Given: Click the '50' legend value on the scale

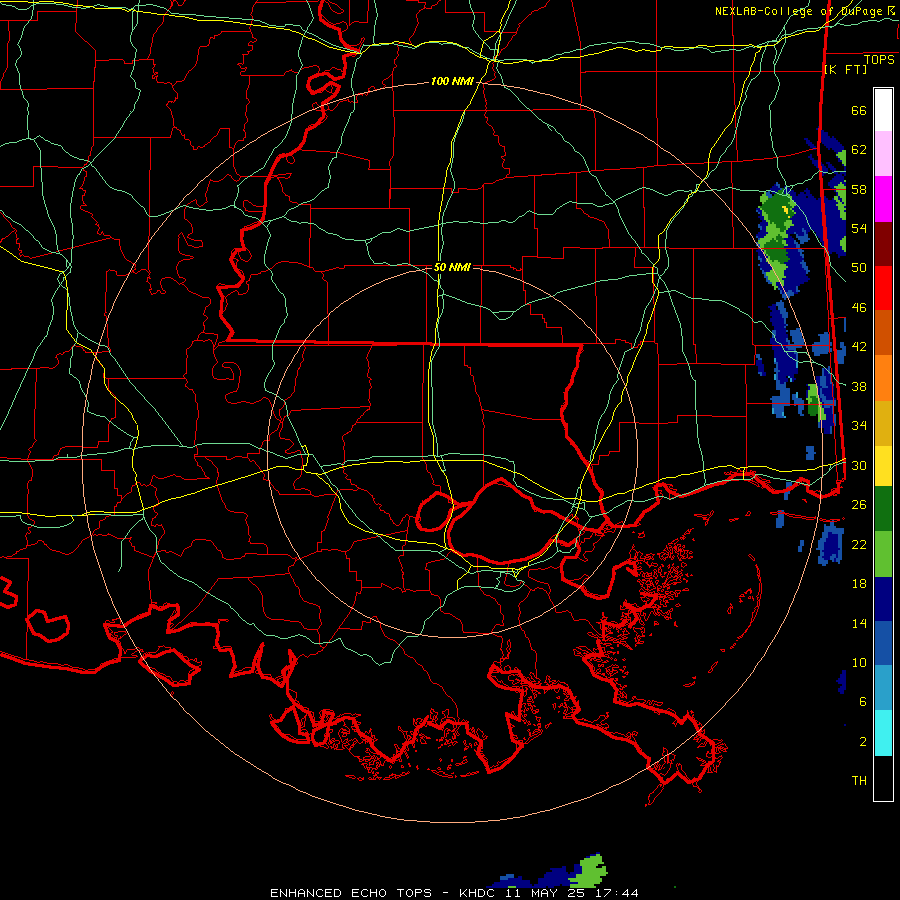Looking at the screenshot, I should coord(859,268).
